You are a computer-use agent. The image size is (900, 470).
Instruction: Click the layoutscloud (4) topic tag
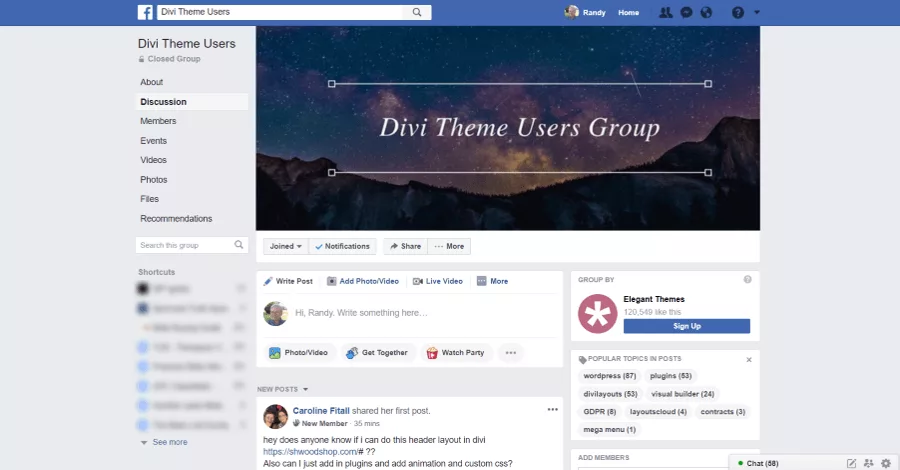658,412
